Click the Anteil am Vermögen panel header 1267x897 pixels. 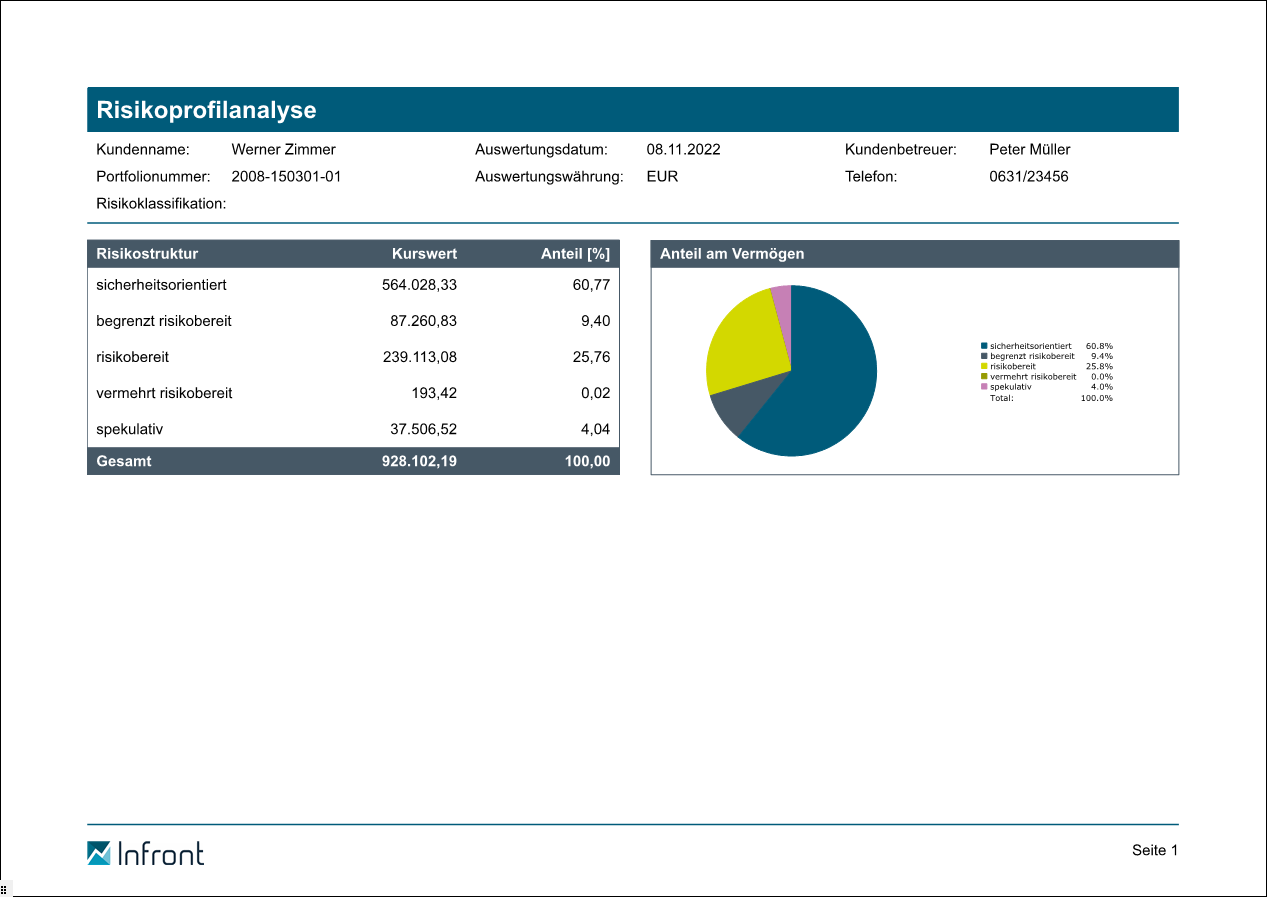pyautogui.click(x=732, y=254)
